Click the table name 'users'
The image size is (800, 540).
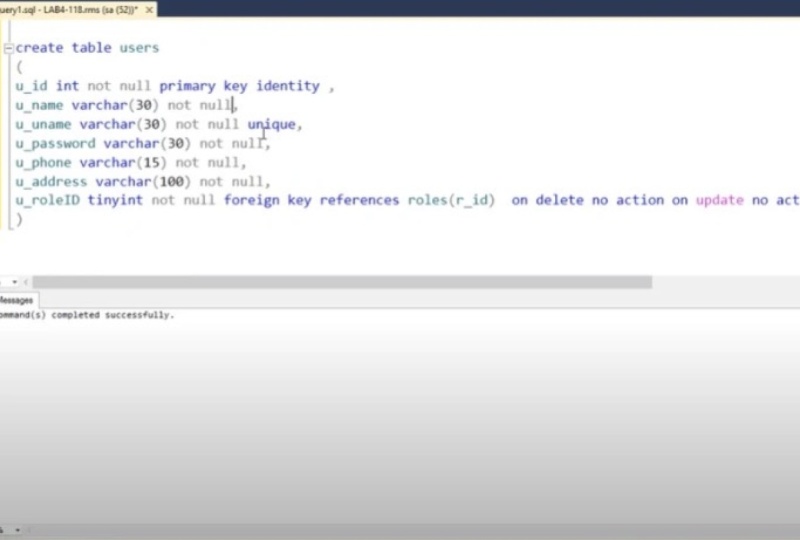point(139,47)
